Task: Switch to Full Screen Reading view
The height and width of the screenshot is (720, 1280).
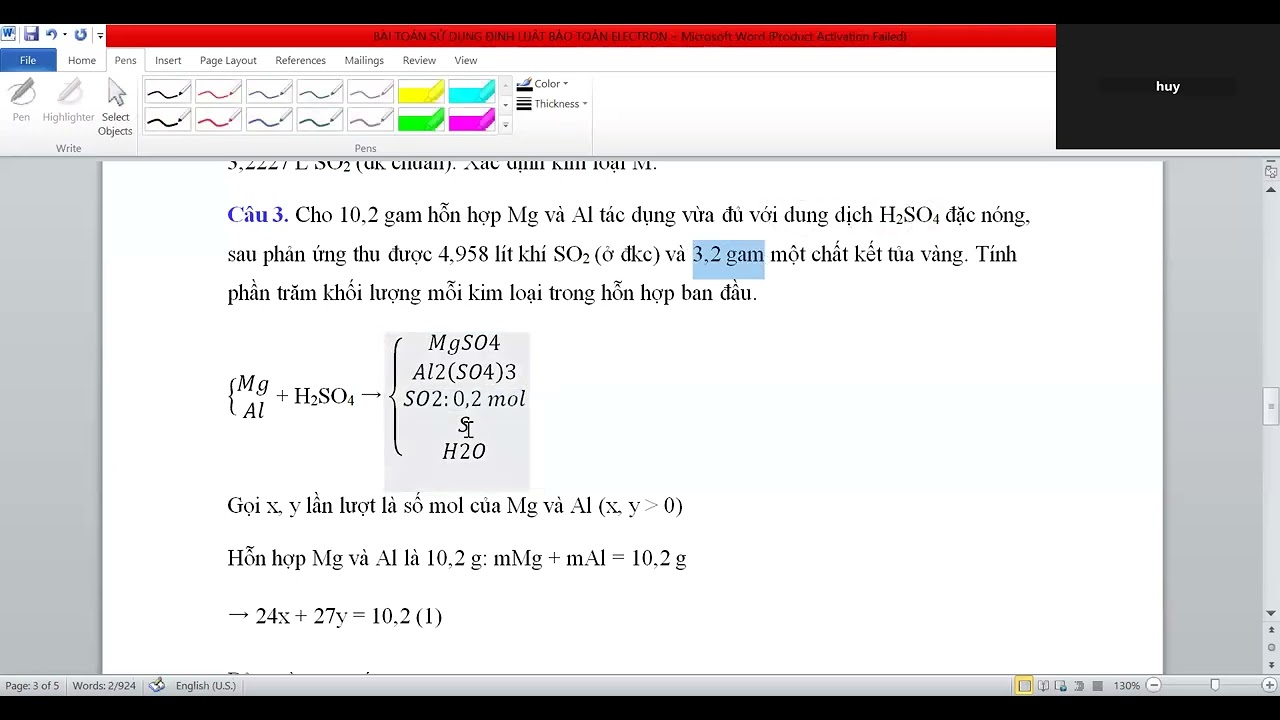Action: point(1043,685)
